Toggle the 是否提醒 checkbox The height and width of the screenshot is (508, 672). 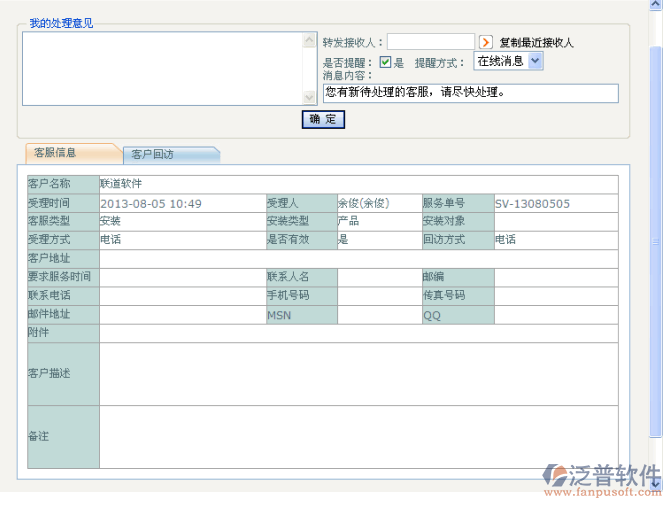click(x=385, y=62)
